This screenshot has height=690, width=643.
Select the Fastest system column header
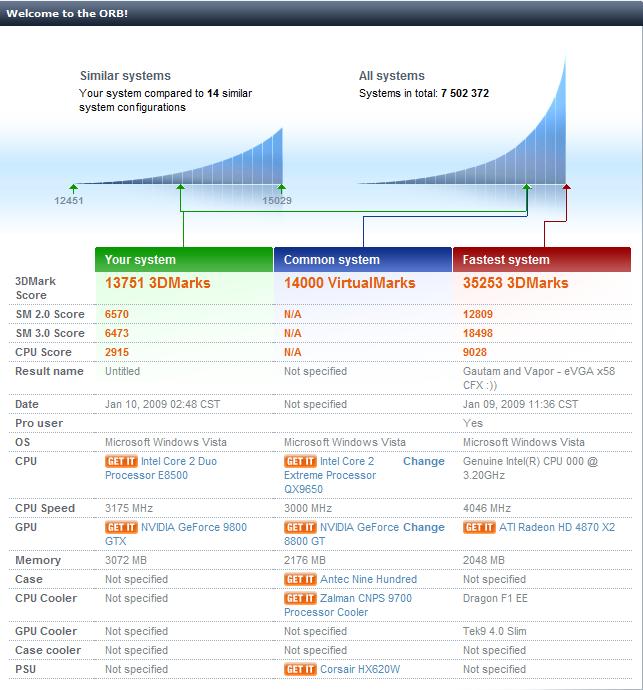coord(542,260)
